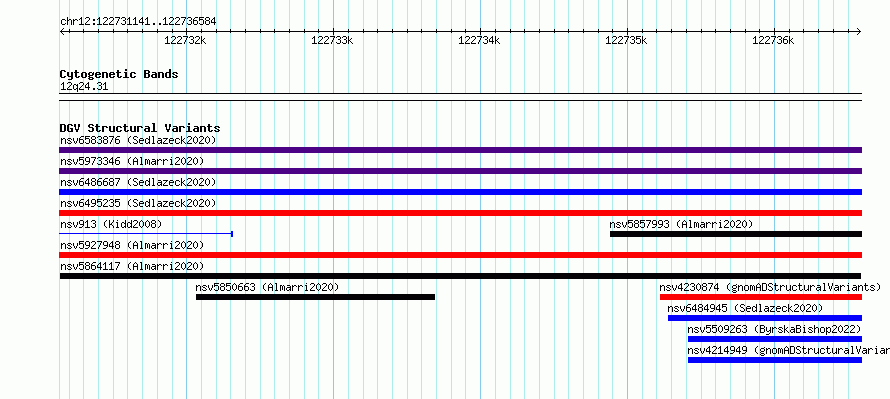Click the chr12:122731141..122736584 coordinates text

(138, 22)
